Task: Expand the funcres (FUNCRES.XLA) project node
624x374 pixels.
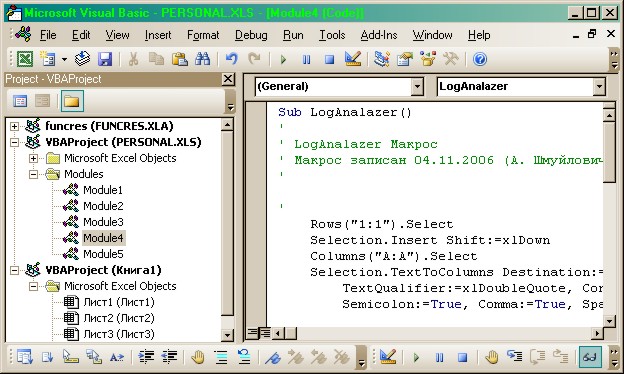Action: (14, 127)
